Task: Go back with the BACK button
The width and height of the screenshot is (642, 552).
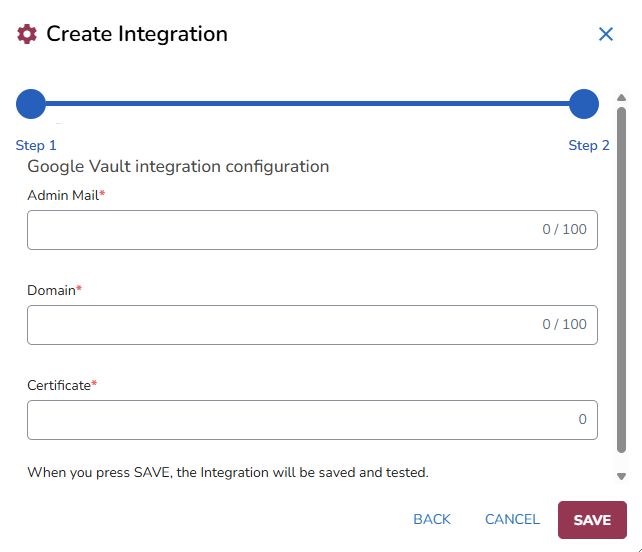Action: tap(432, 520)
